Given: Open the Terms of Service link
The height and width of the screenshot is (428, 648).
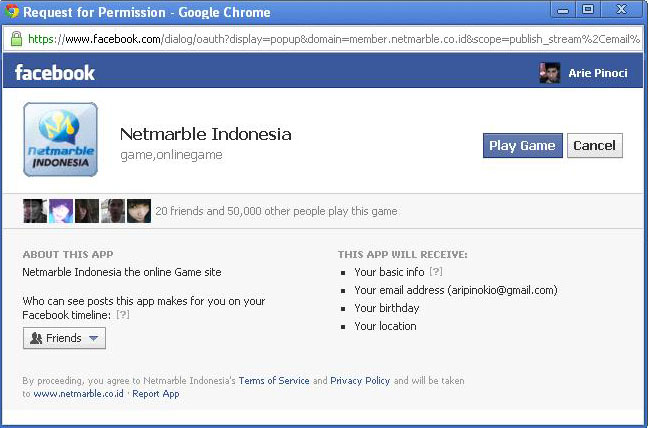Looking at the screenshot, I should (x=274, y=380).
